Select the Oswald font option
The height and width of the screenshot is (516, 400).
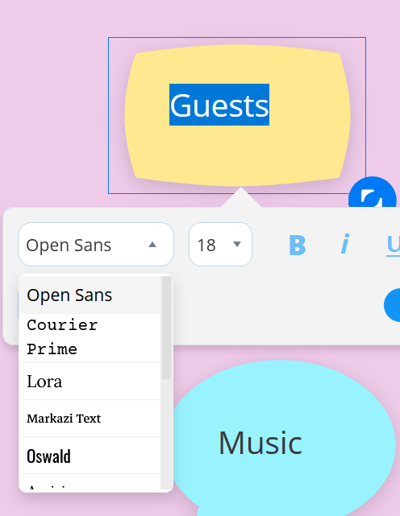tap(90, 455)
